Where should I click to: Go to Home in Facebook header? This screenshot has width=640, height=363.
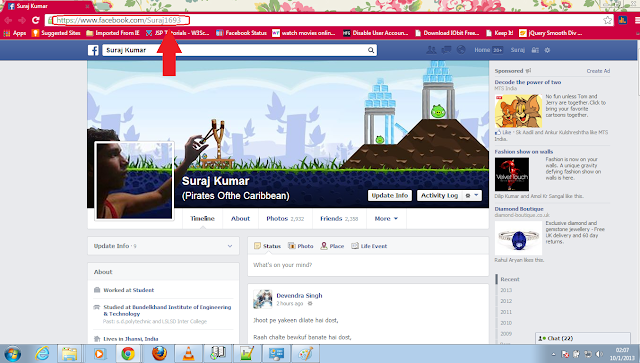point(482,50)
